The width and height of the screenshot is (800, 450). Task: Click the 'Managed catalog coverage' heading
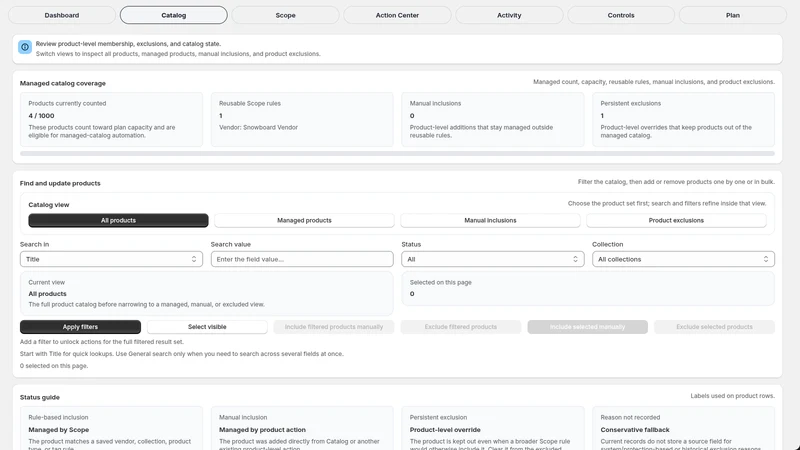[63, 83]
